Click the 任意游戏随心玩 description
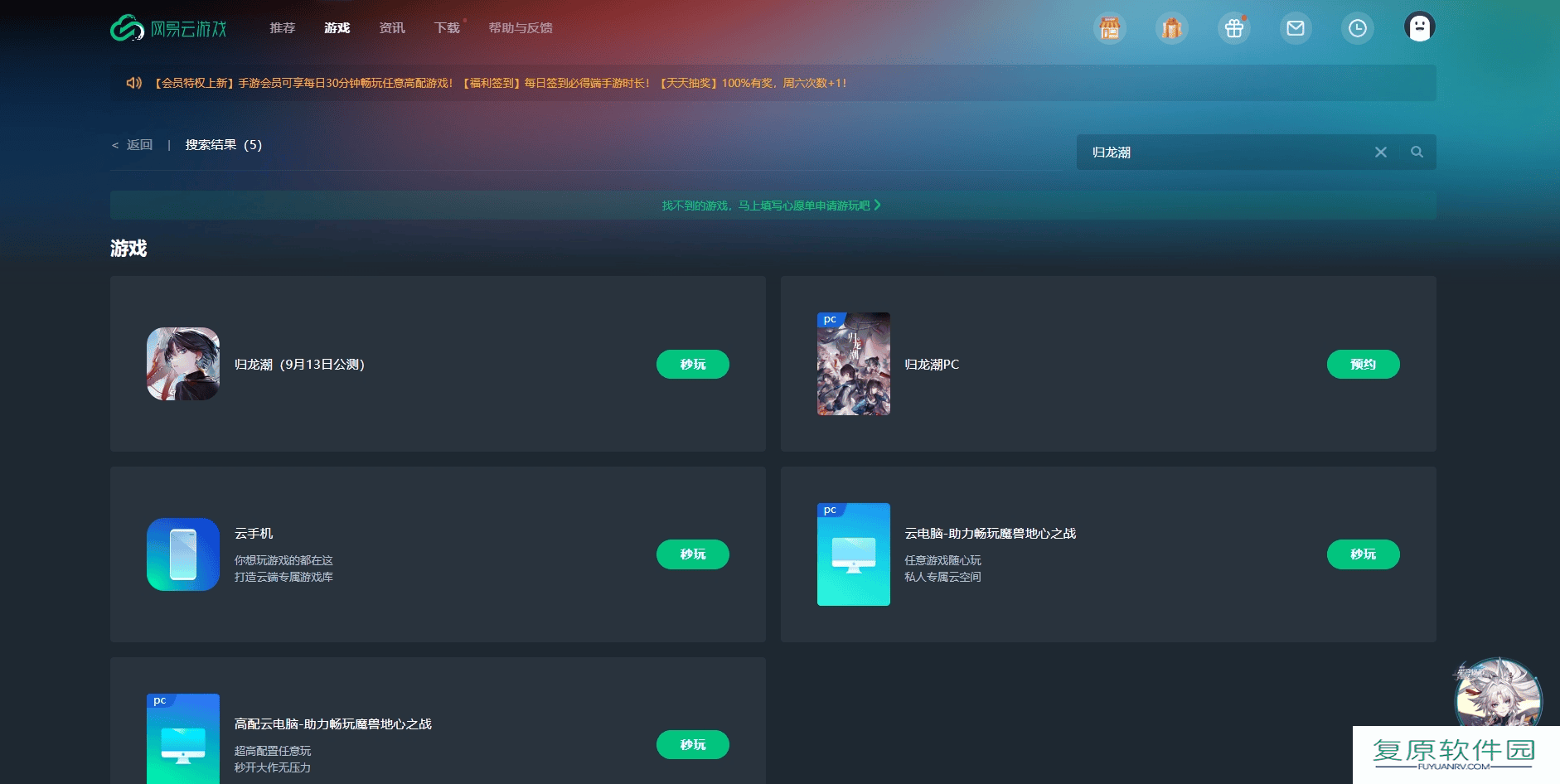This screenshot has width=1560, height=784. coord(942,561)
